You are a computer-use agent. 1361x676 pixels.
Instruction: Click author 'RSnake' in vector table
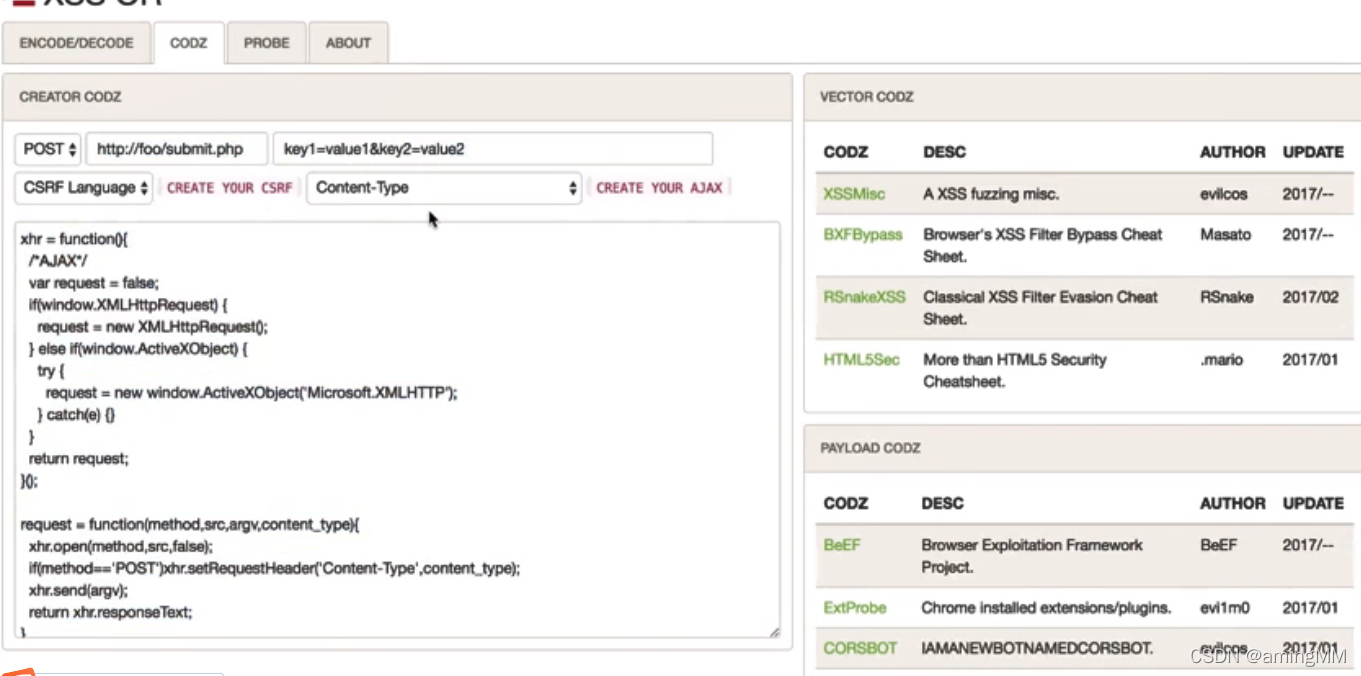(1226, 297)
